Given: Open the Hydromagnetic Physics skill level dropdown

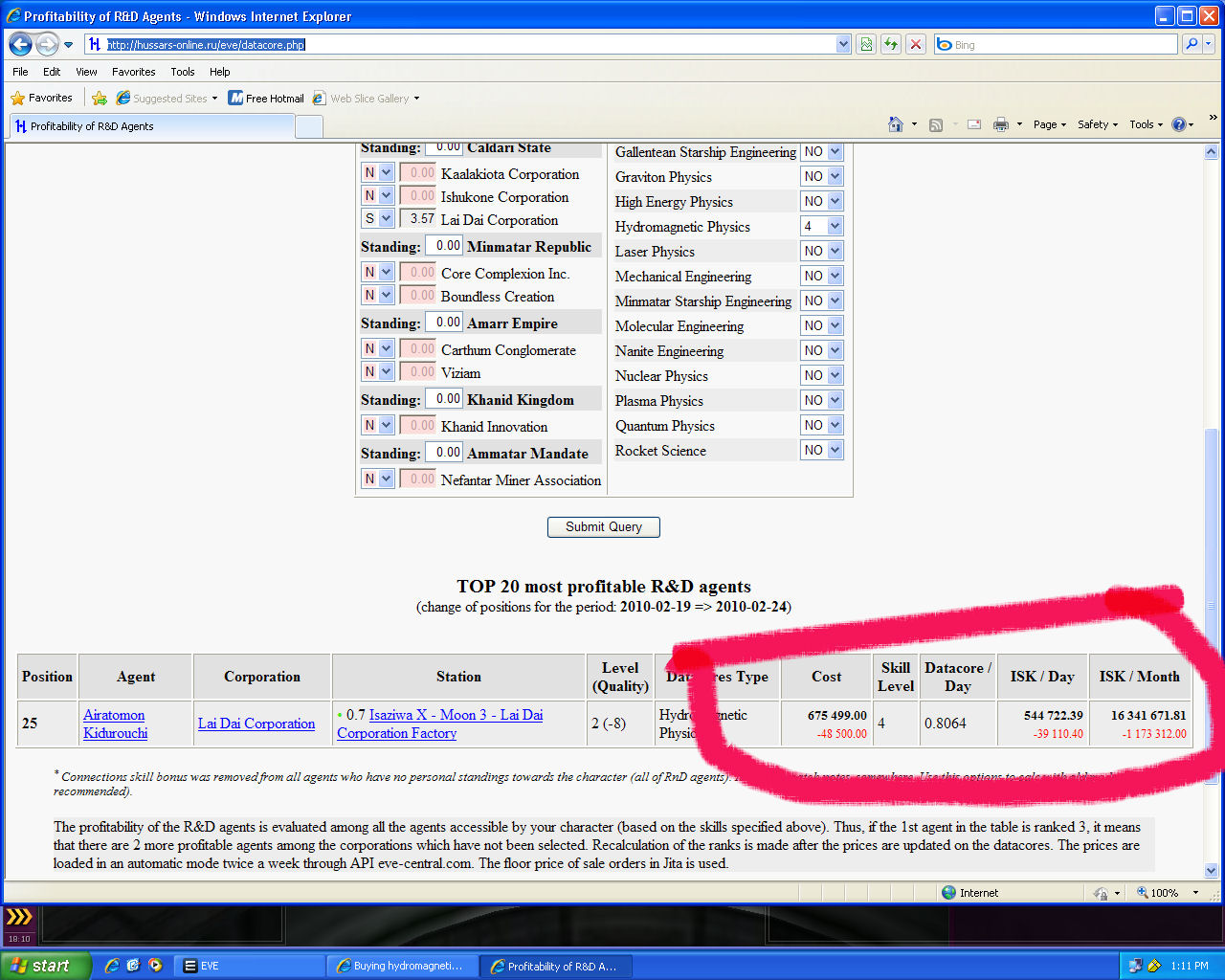Looking at the screenshot, I should click(x=822, y=226).
